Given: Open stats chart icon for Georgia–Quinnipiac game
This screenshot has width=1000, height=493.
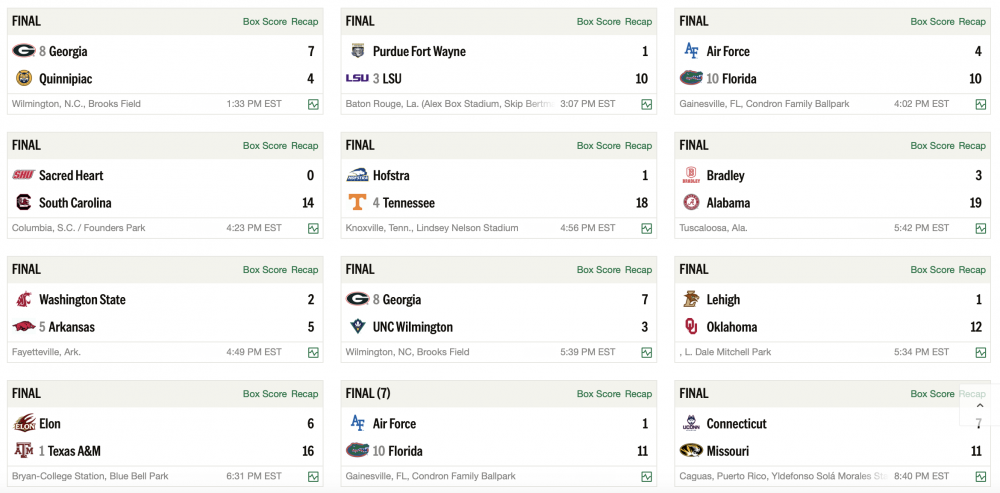Looking at the screenshot, I should [313, 104].
